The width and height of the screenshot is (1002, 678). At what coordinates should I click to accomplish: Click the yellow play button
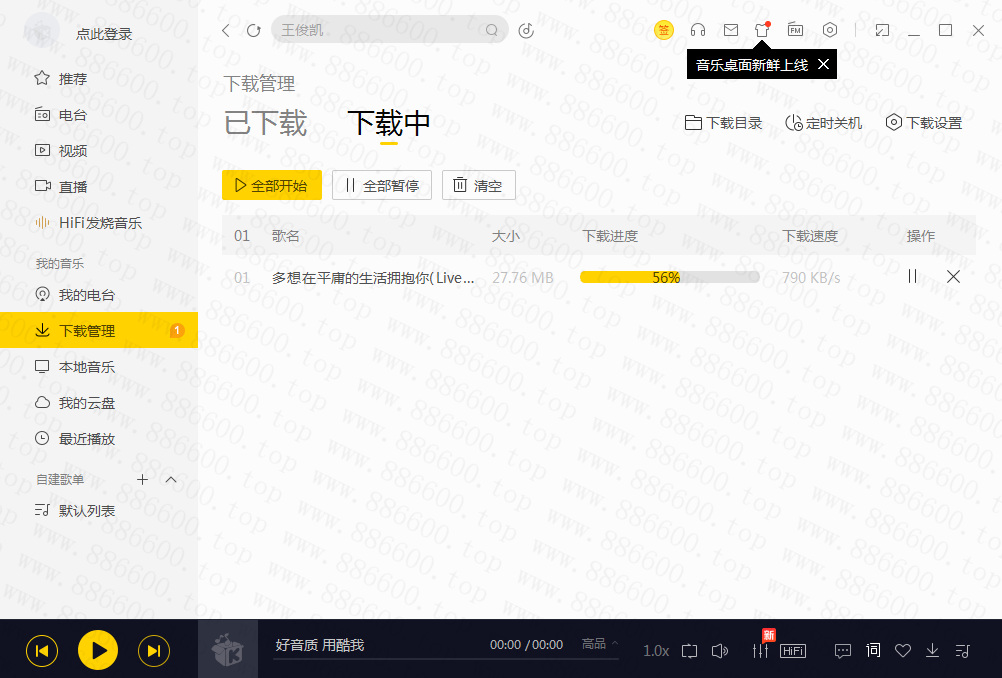tap(98, 651)
